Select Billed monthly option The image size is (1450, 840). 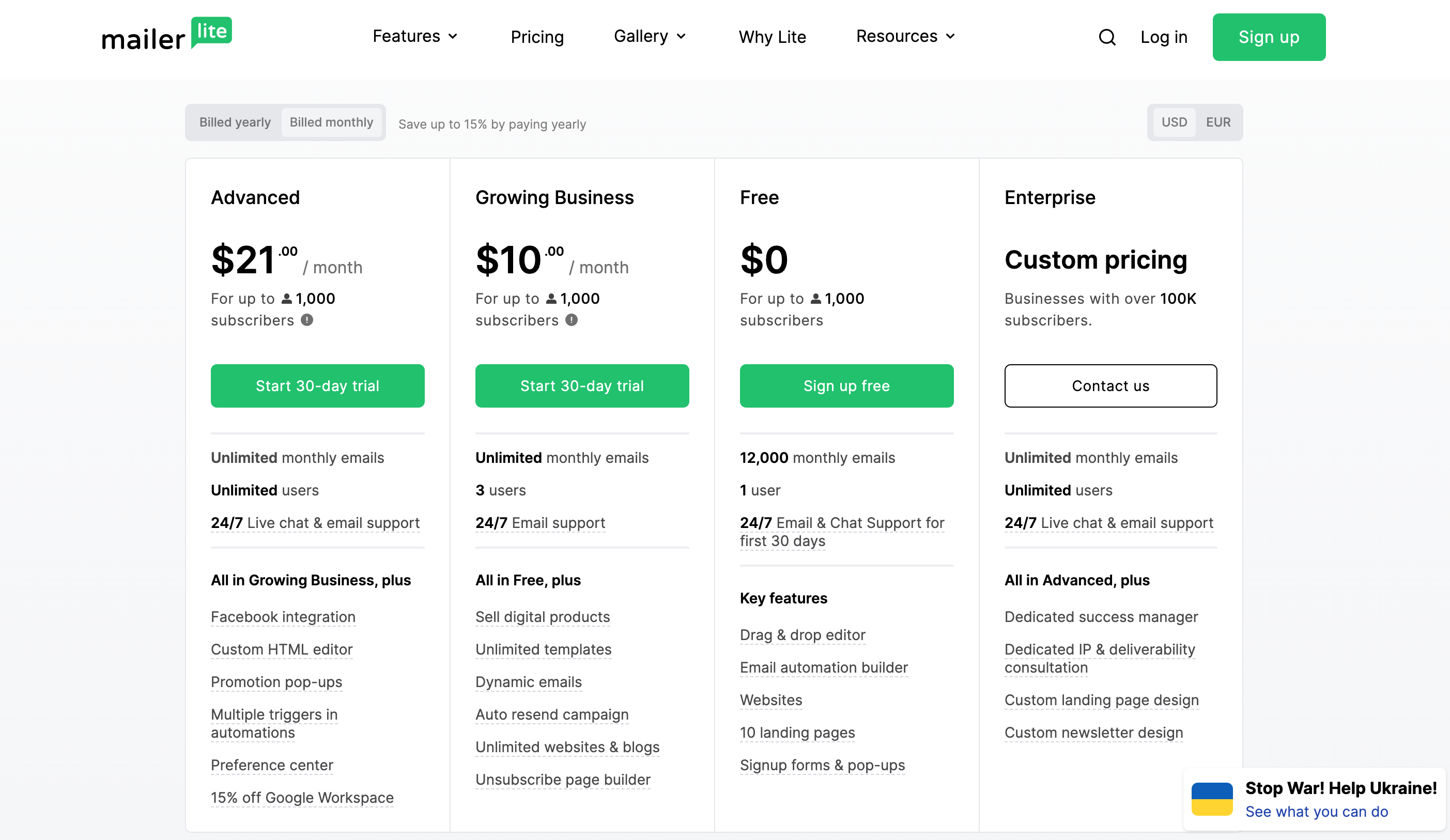(x=331, y=122)
